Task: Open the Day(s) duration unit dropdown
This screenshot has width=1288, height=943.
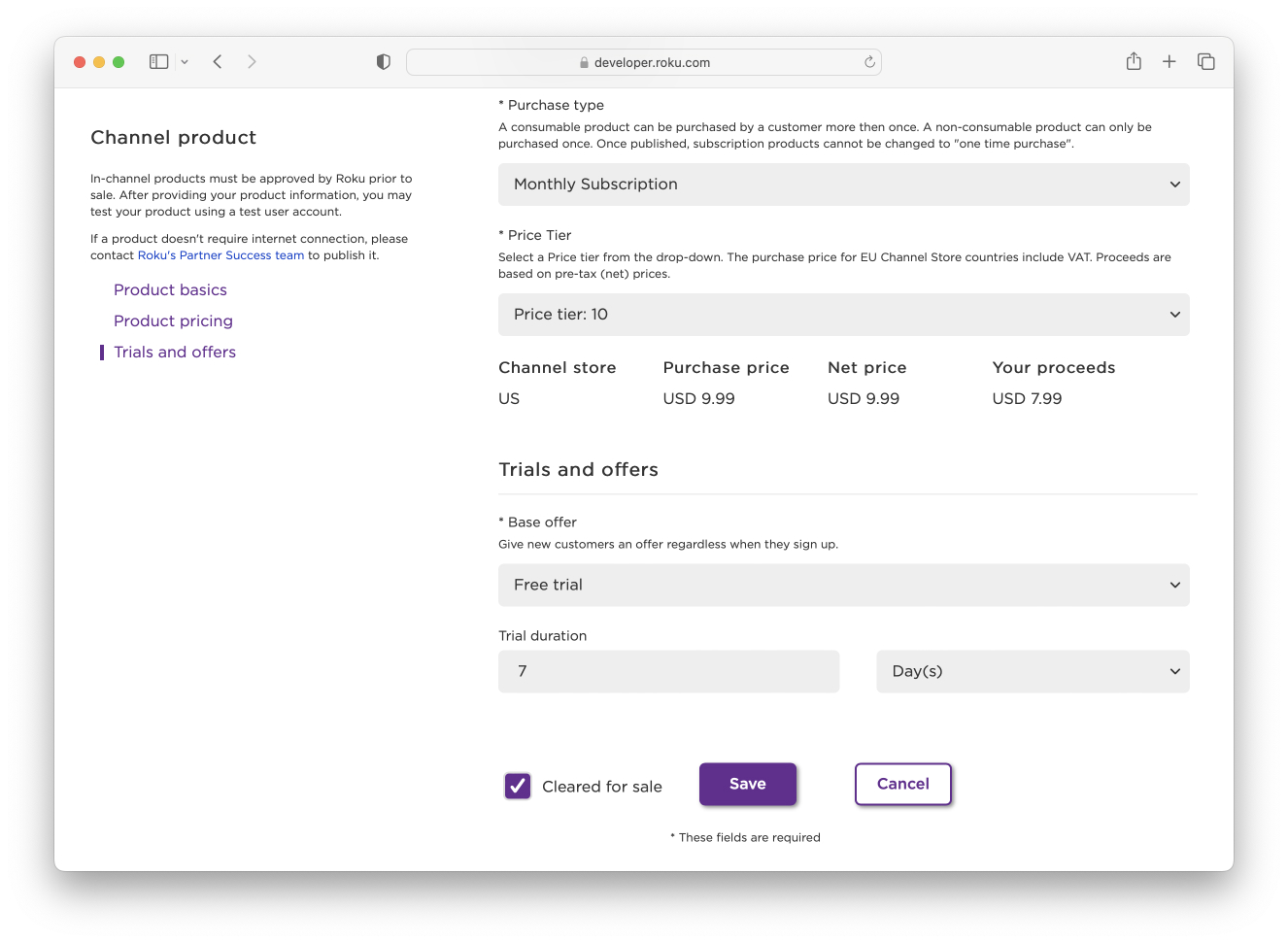Action: (x=1033, y=672)
